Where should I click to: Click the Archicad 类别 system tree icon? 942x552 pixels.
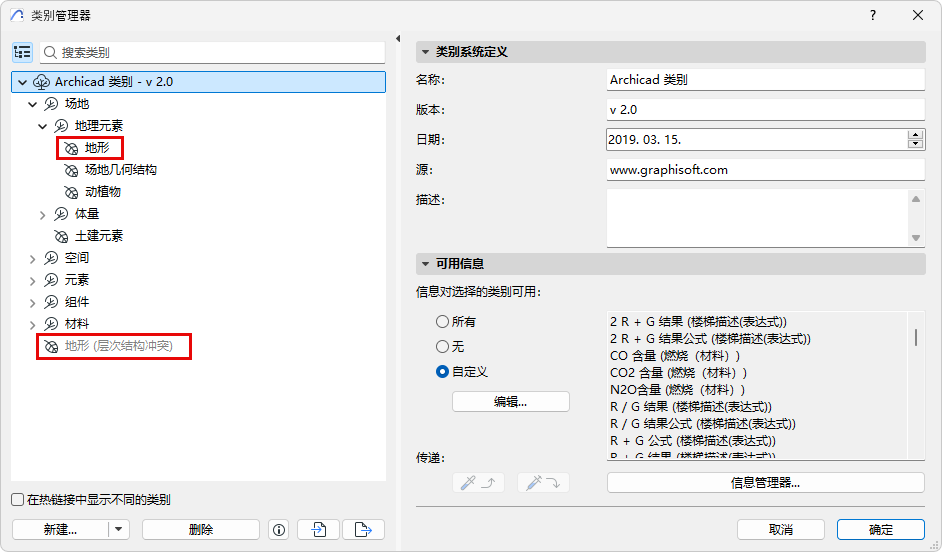point(41,82)
